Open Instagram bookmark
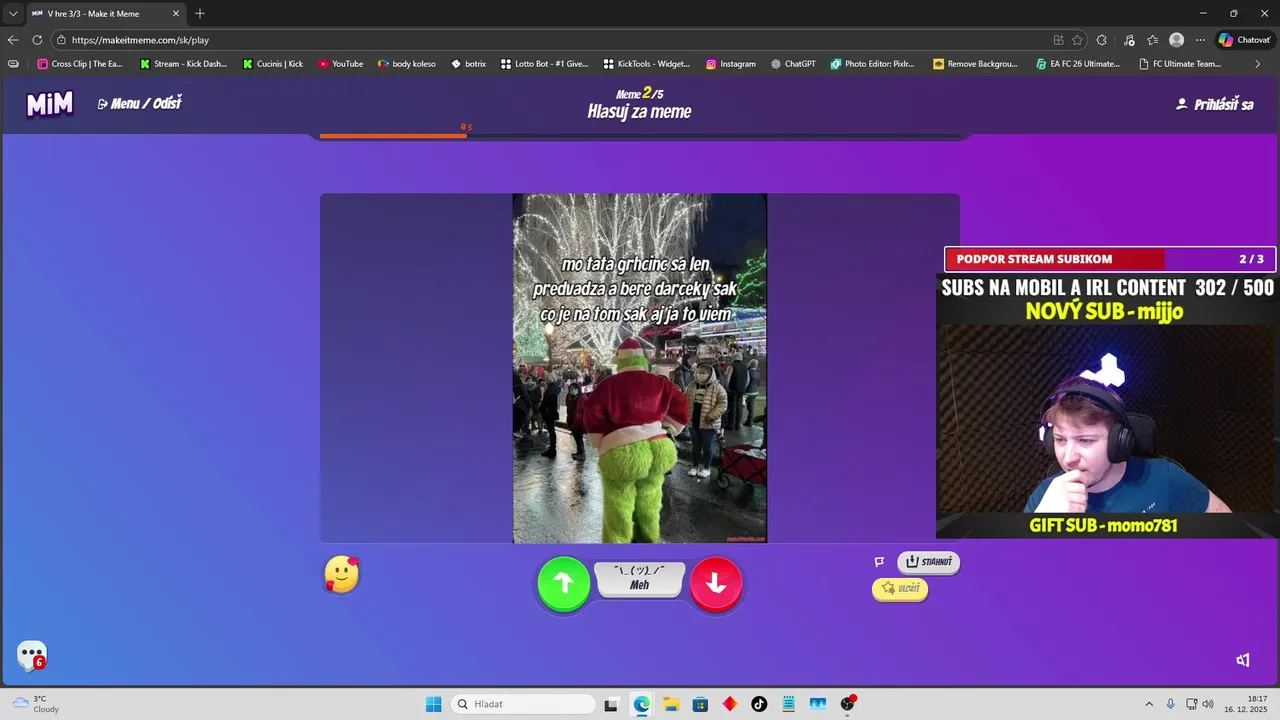The image size is (1280, 720). pos(731,64)
